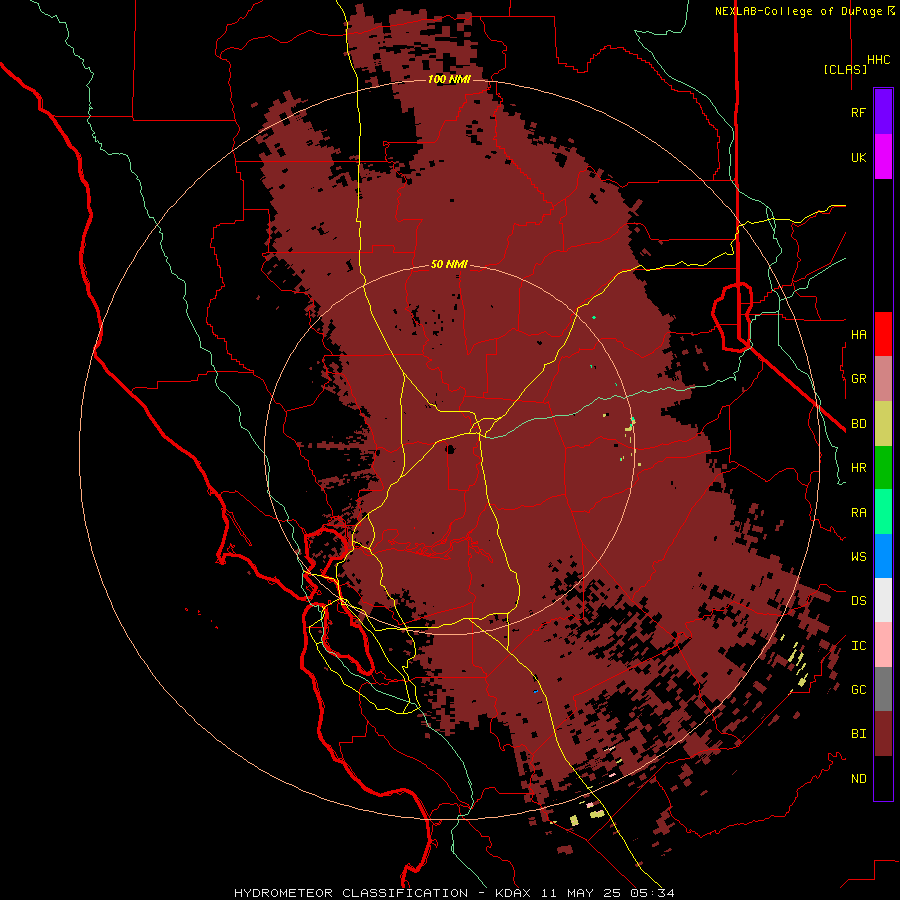Click the UK magenta legend swatch
The height and width of the screenshot is (900, 900).
[x=883, y=157]
